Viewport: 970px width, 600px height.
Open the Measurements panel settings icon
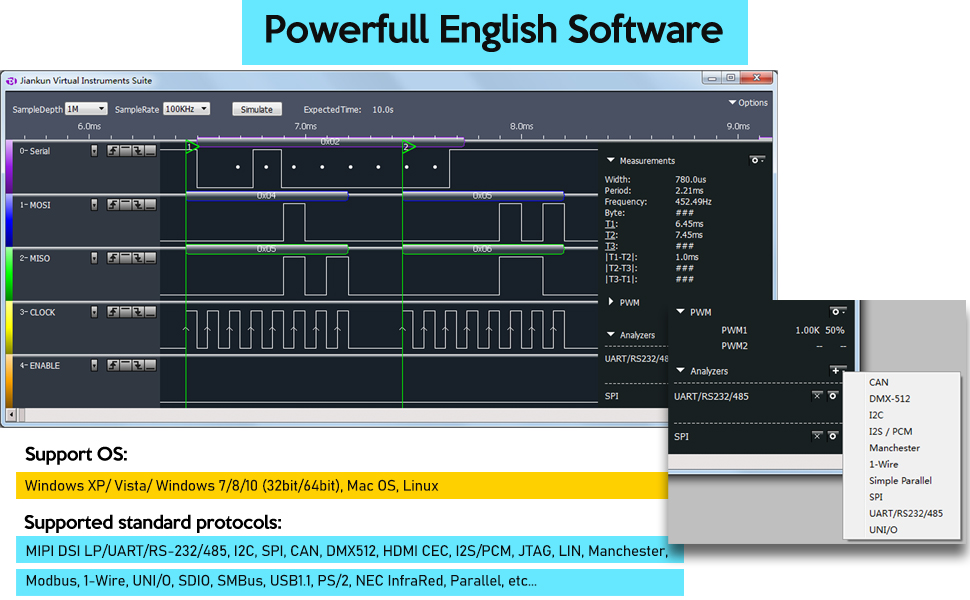[755, 160]
